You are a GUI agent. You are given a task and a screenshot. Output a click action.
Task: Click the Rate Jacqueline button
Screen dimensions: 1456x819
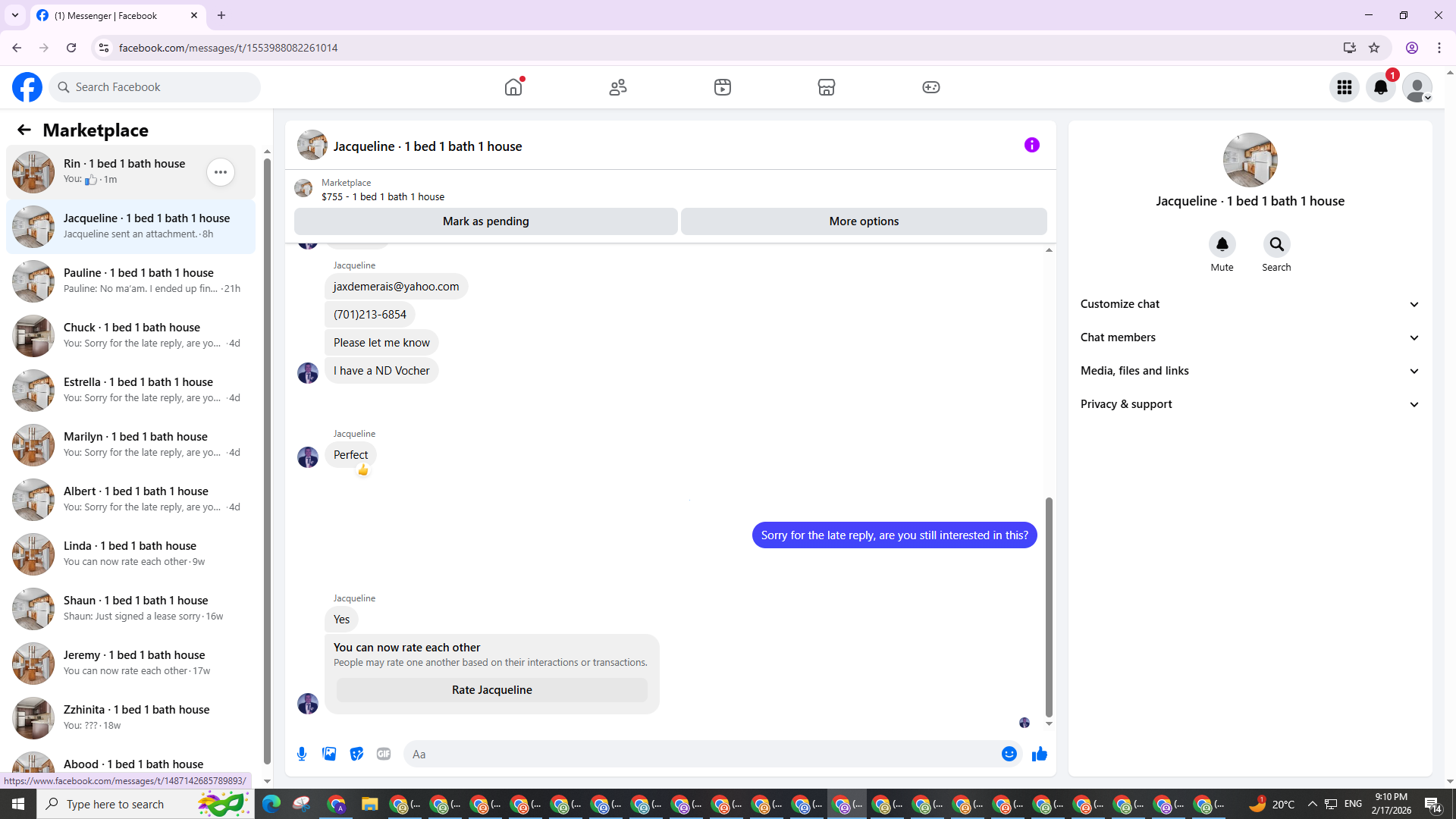point(491,690)
